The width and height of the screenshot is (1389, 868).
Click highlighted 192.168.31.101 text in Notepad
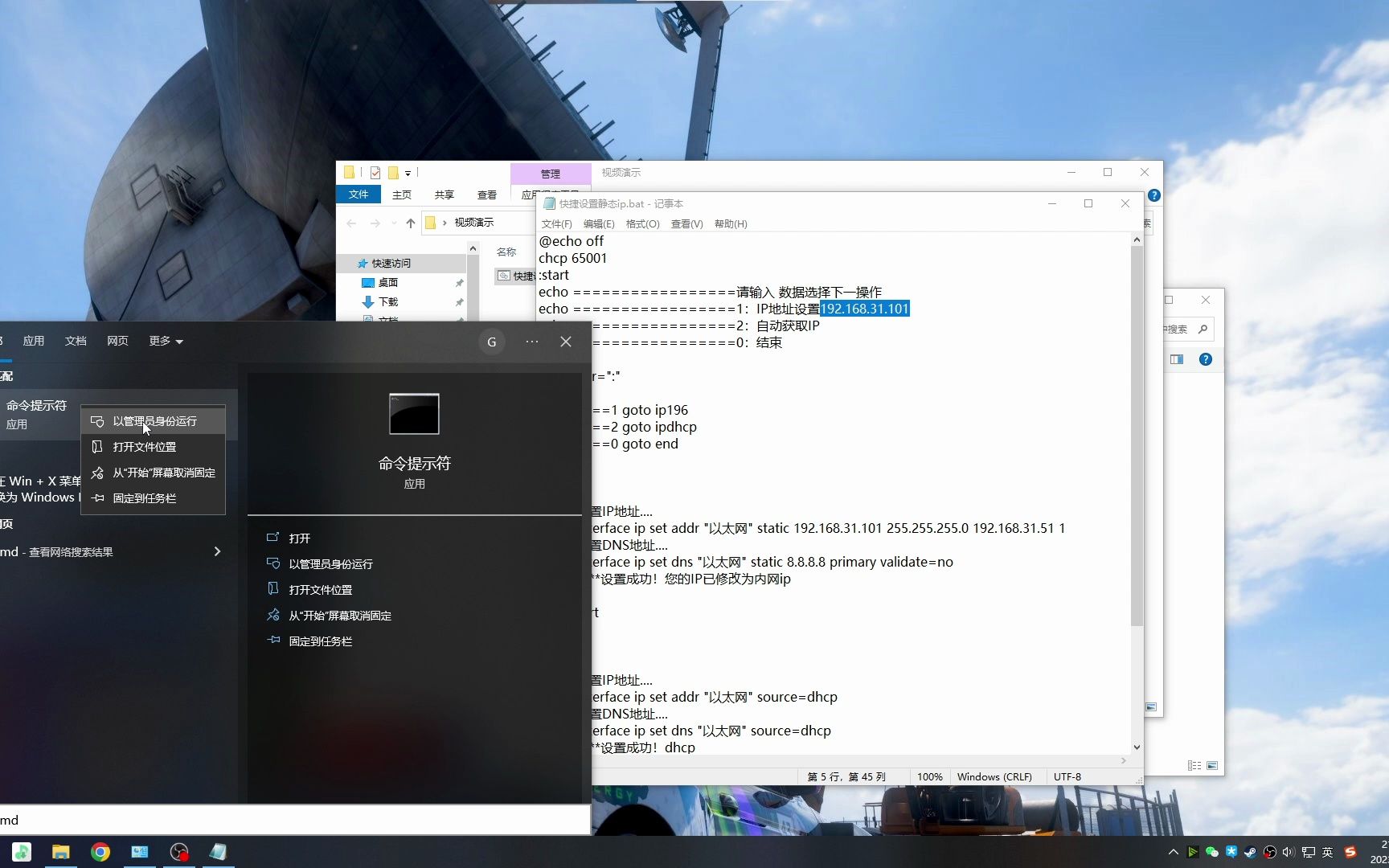pos(864,309)
